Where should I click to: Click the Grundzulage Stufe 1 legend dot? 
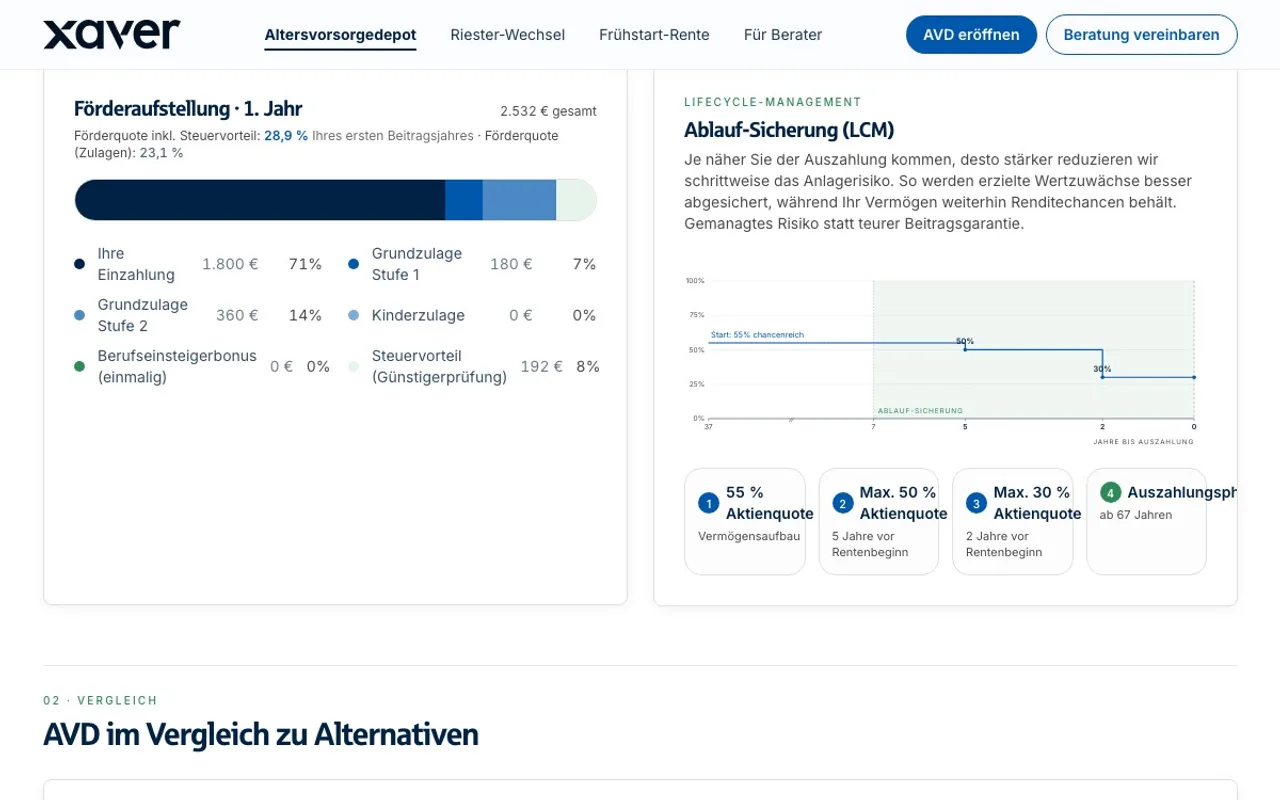click(x=353, y=264)
